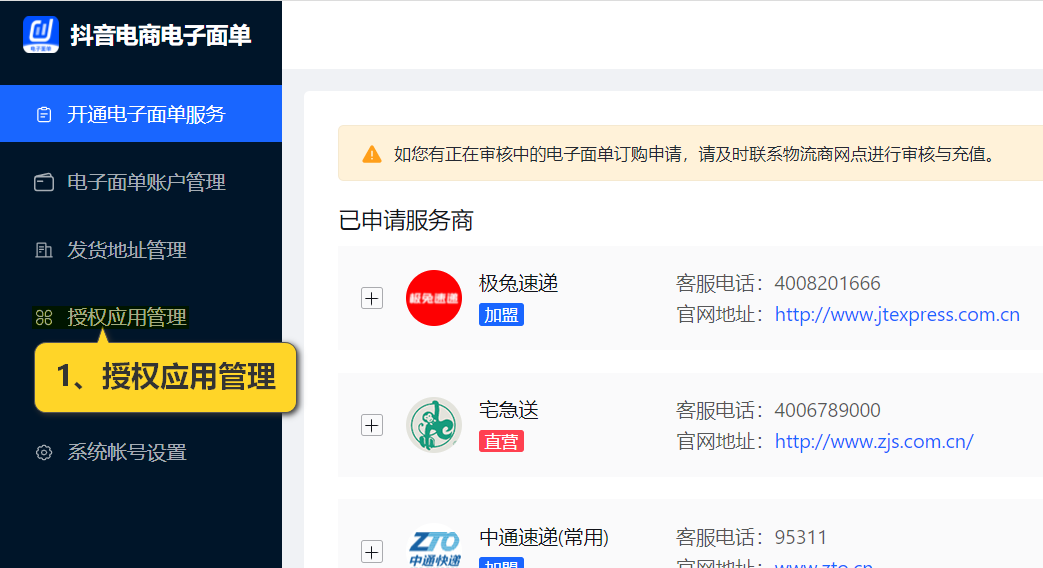
Task: Select 发货地址管理 in the sidebar
Action: [x=127, y=250]
